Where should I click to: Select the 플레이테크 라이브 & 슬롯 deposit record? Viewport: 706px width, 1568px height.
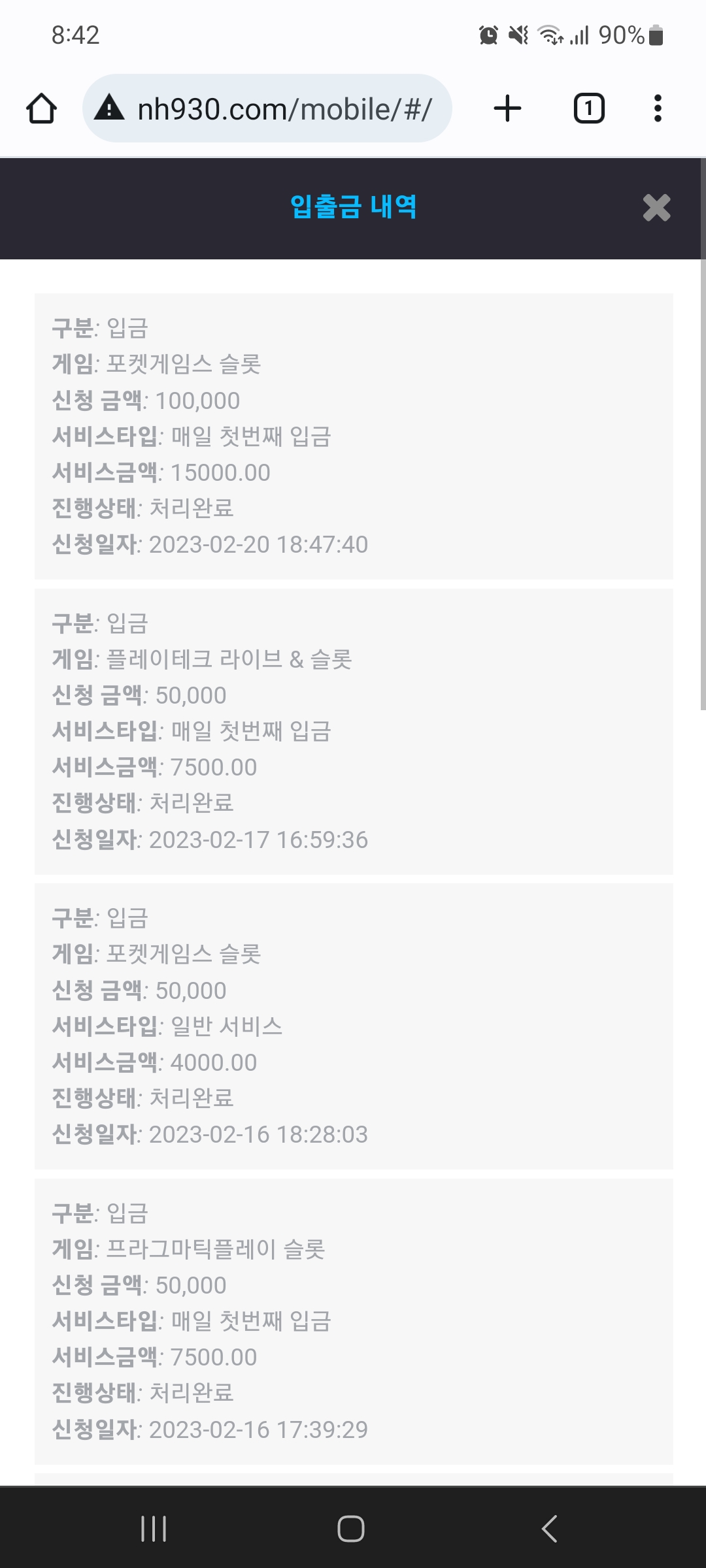tap(354, 731)
